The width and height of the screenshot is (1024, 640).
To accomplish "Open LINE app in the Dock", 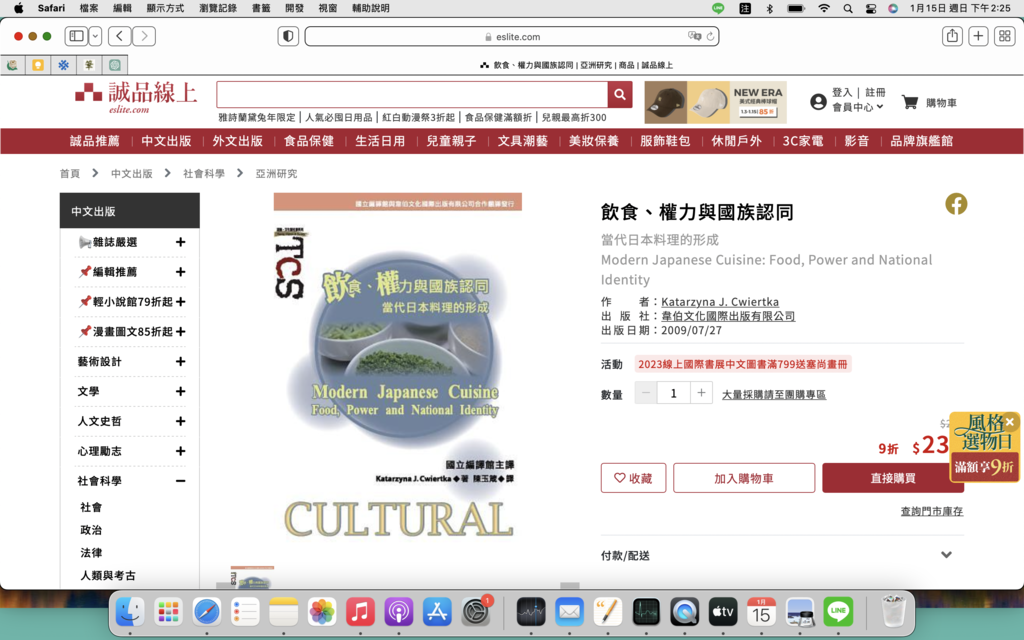I will (838, 612).
